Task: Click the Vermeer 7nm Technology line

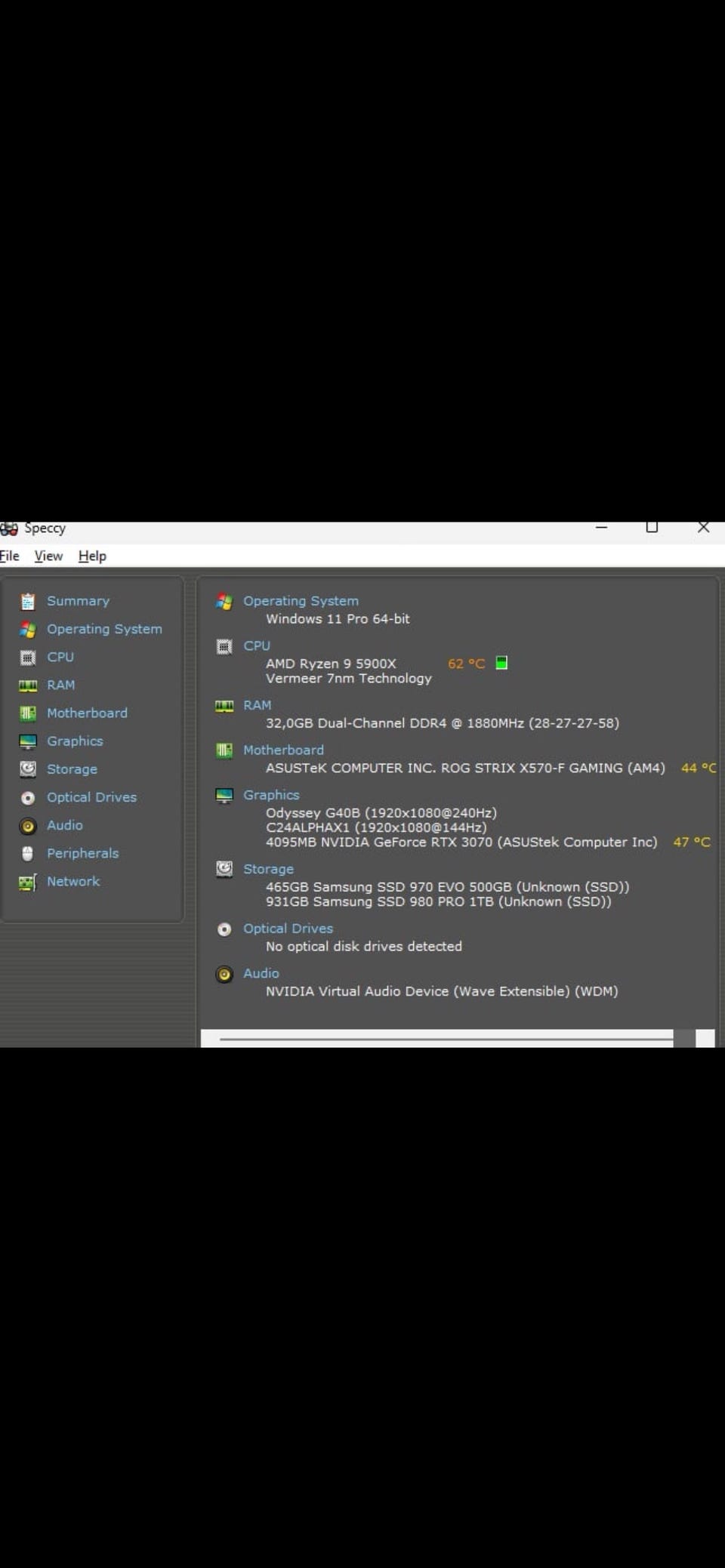Action: coord(348,678)
